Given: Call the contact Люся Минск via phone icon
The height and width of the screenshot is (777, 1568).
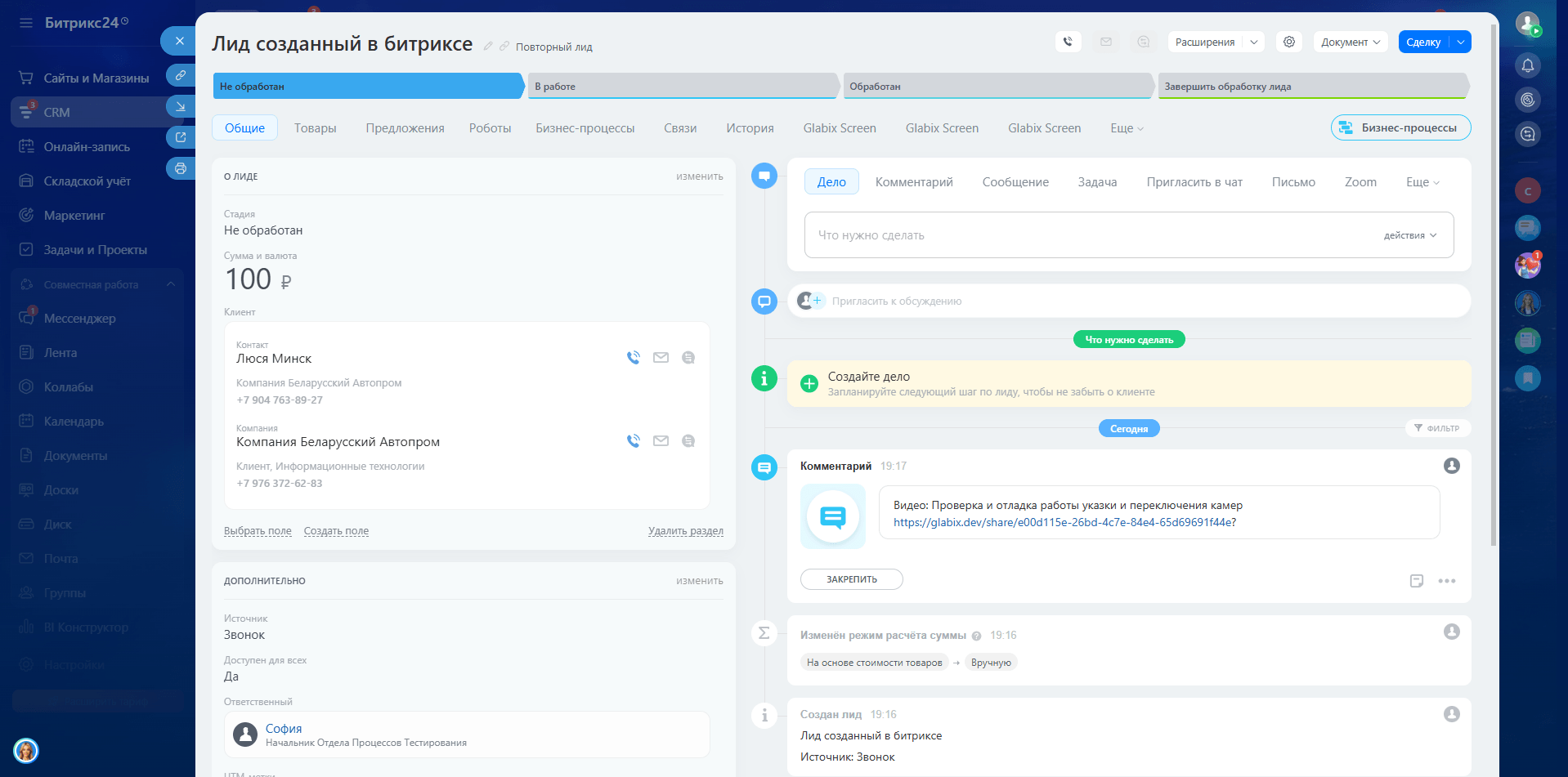Looking at the screenshot, I should (633, 358).
